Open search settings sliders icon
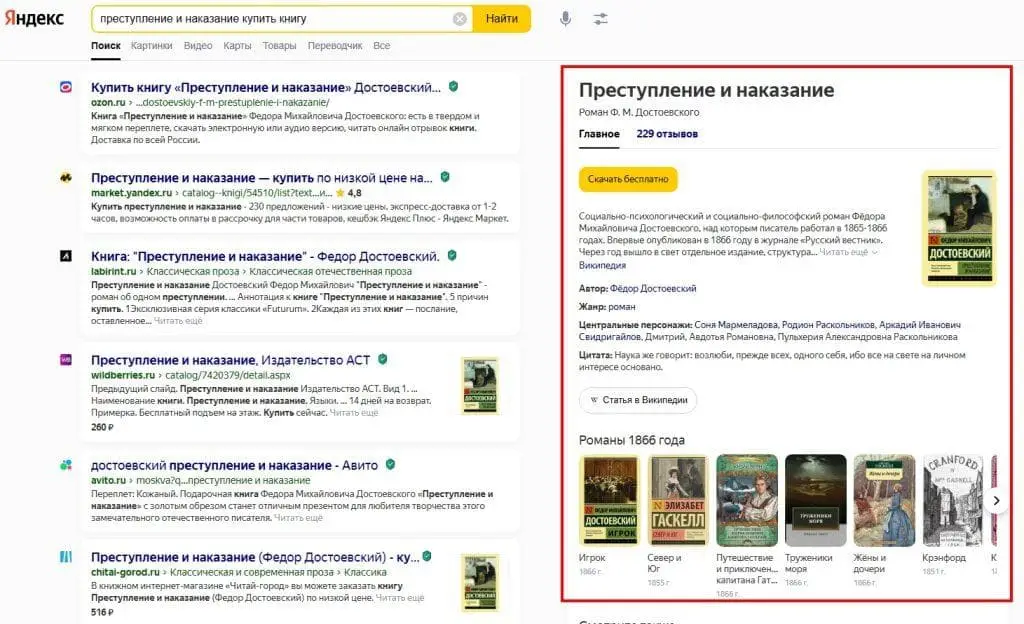1024x624 pixels. click(600, 19)
